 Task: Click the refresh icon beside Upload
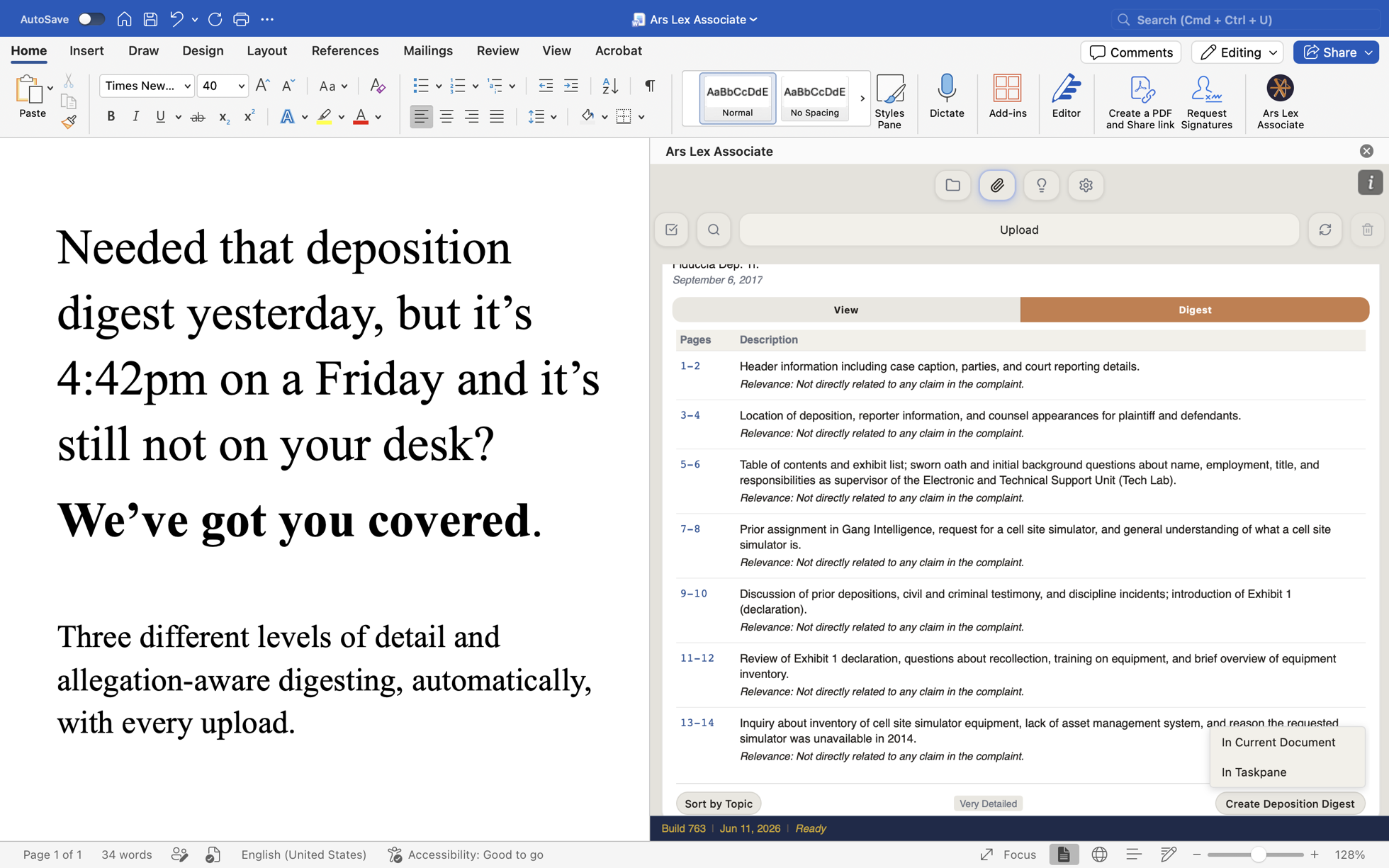pos(1325,230)
